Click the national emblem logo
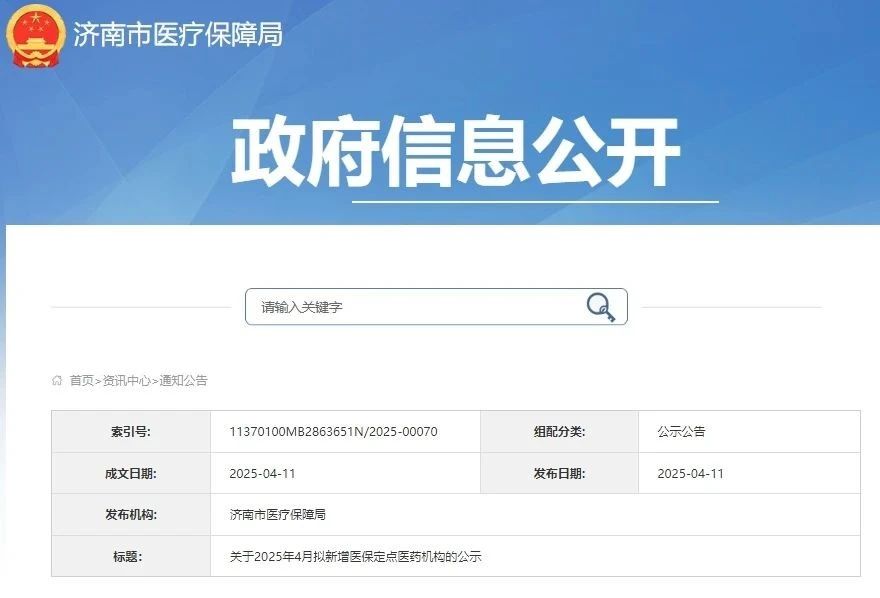Screen dimensions: 880x598 click(x=36, y=36)
